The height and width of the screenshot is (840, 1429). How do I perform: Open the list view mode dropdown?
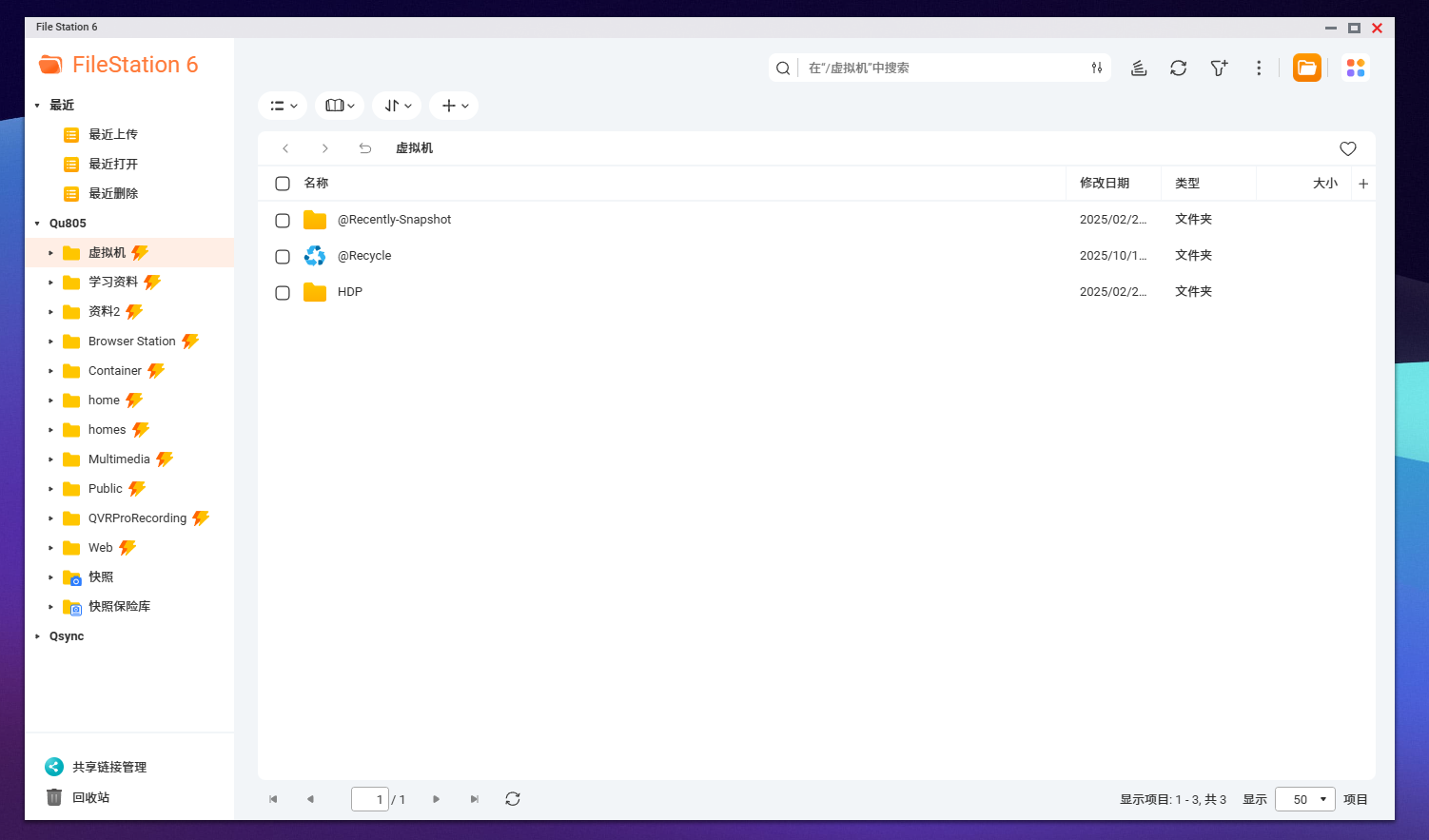[283, 106]
